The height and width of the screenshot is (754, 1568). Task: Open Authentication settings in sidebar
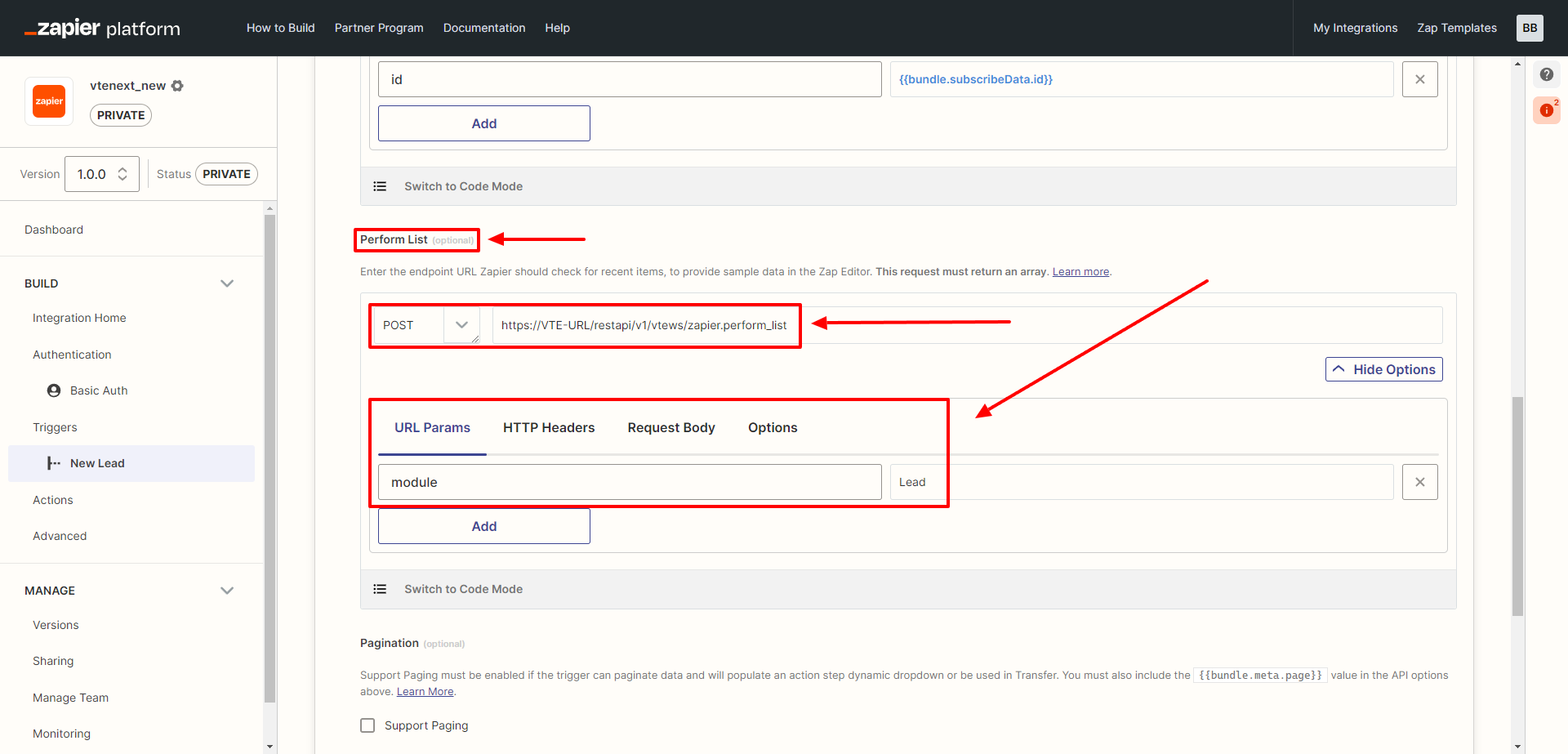(72, 355)
